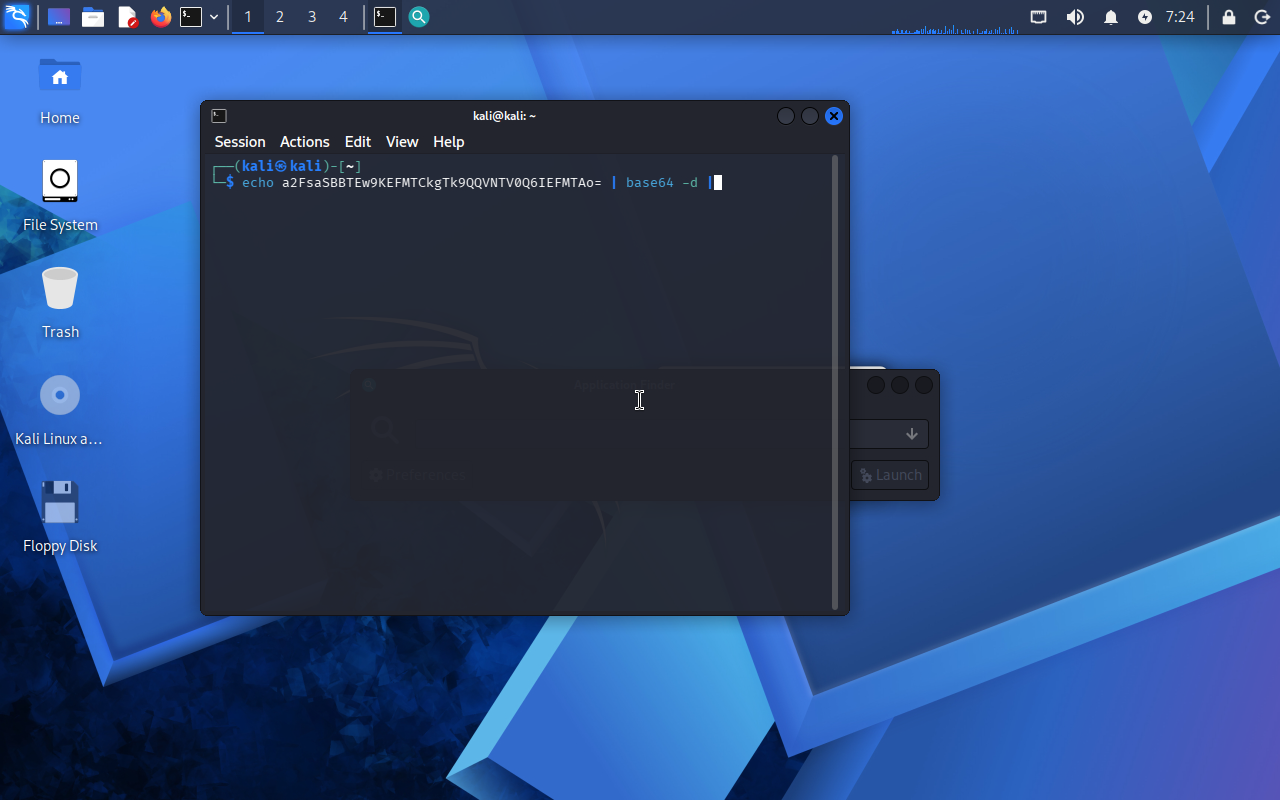Open the Kali applications menu icon
This screenshot has width=1280, height=800.
pos(17,17)
